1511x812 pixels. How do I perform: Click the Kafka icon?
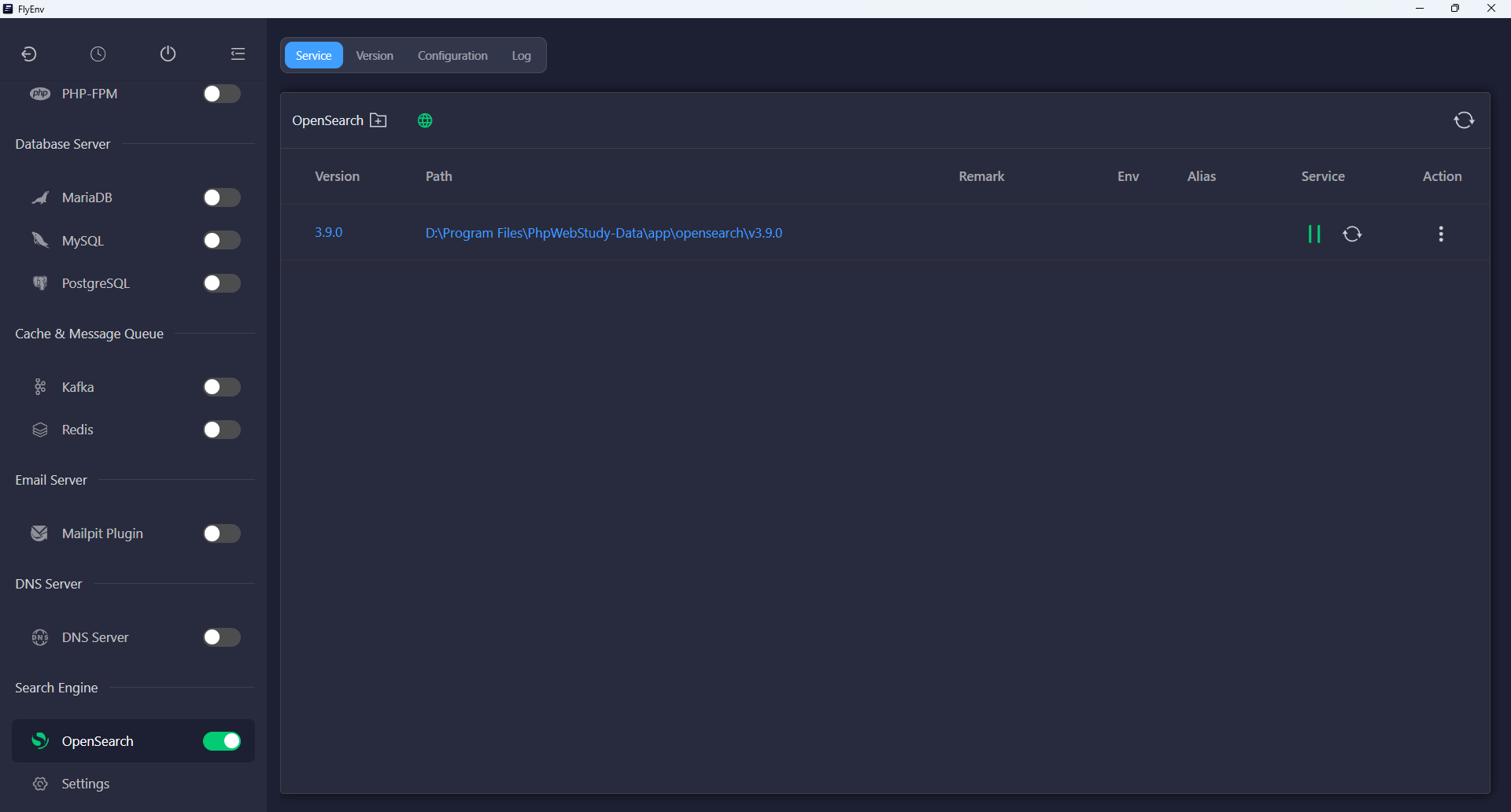tap(40, 387)
